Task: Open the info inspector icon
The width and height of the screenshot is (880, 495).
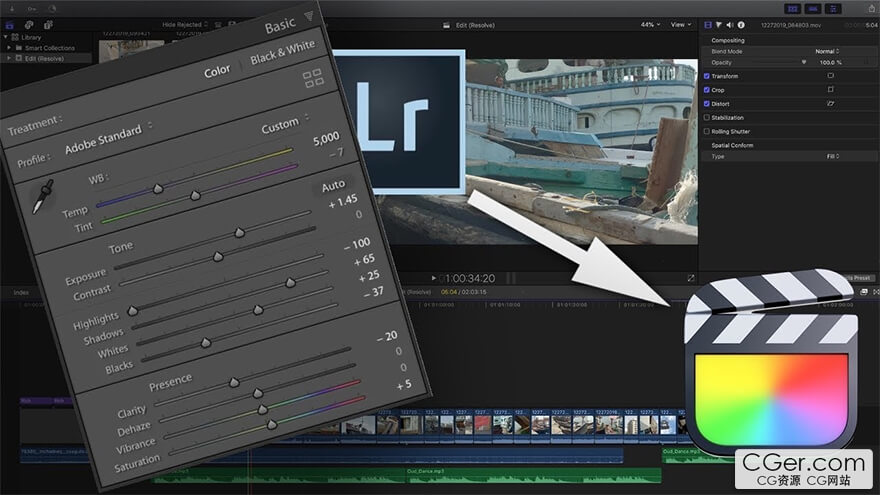Action: [740, 24]
